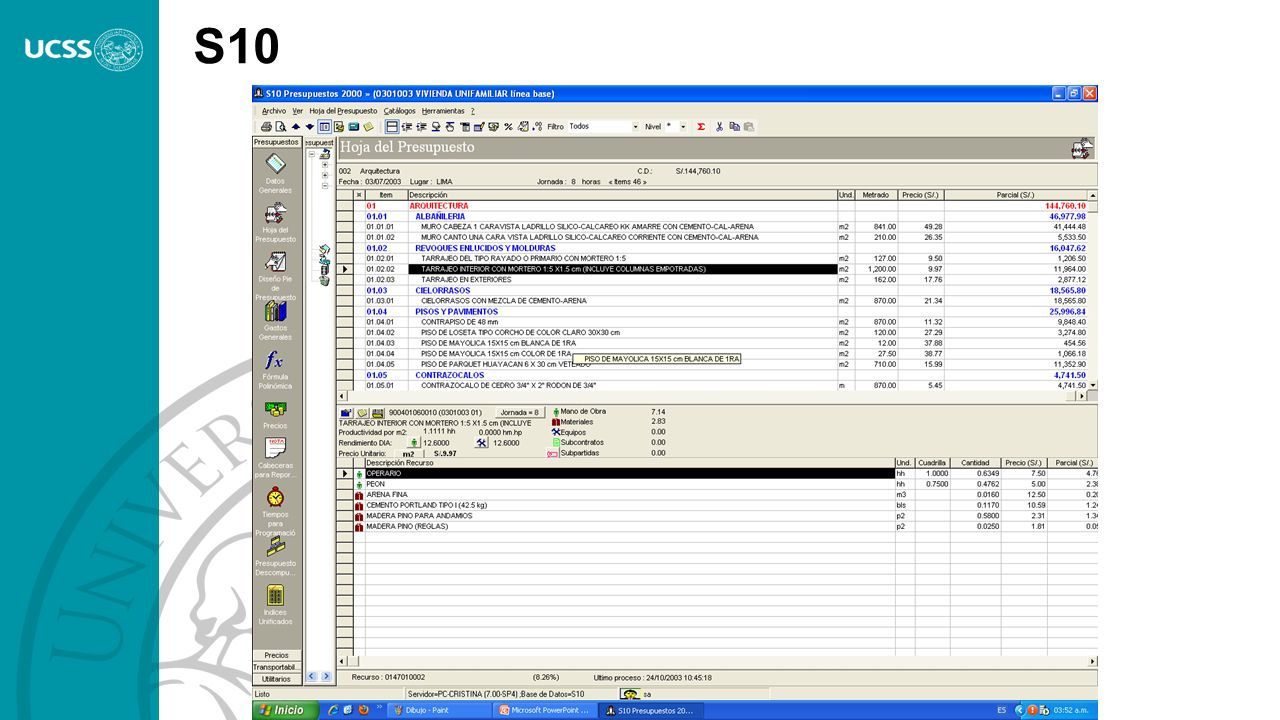Open the Ver menu

tap(298, 111)
